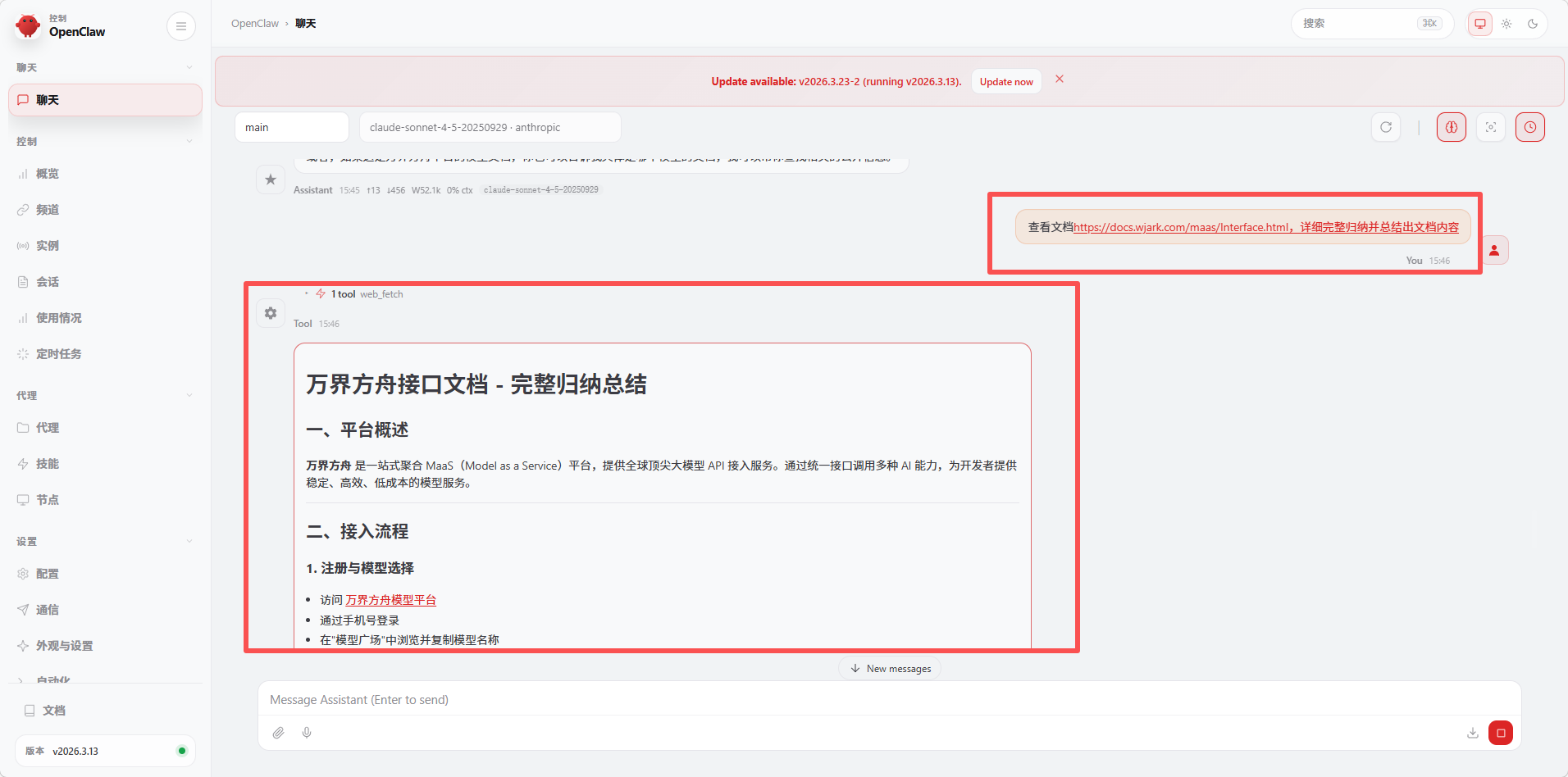The width and height of the screenshot is (1568, 777).
Task: Select 定时任务 in the sidebar
Action: tap(58, 354)
